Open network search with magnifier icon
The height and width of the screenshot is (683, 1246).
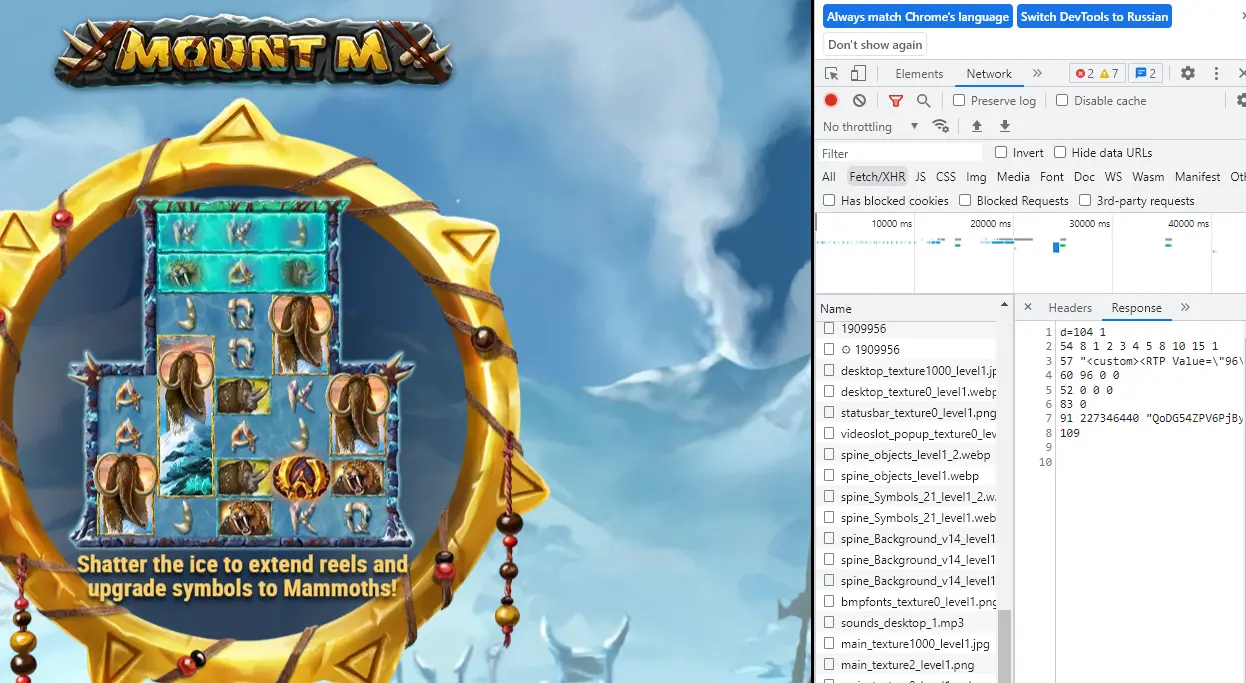(924, 100)
